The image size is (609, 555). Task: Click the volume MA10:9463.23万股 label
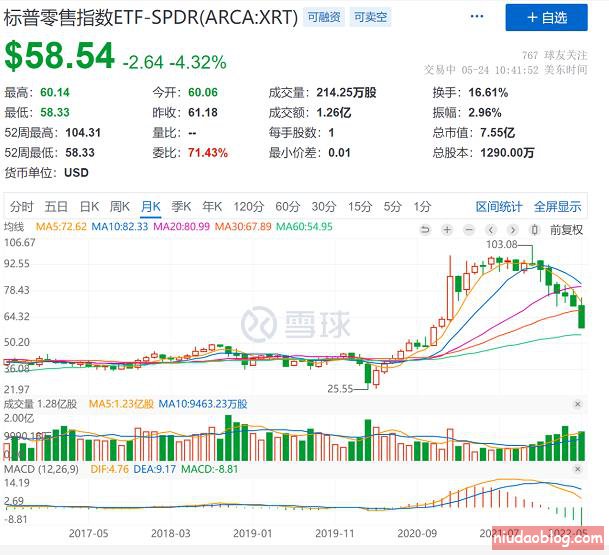[x=203, y=404]
